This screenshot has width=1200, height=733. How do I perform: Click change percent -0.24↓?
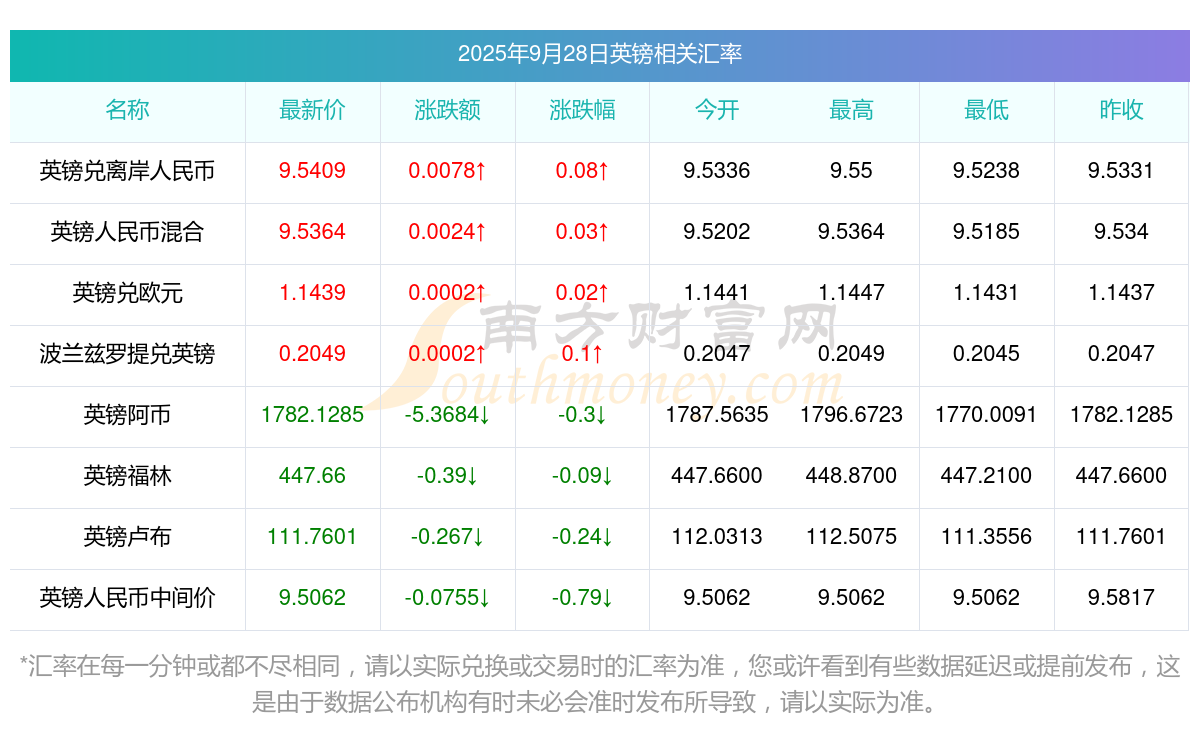[582, 537]
